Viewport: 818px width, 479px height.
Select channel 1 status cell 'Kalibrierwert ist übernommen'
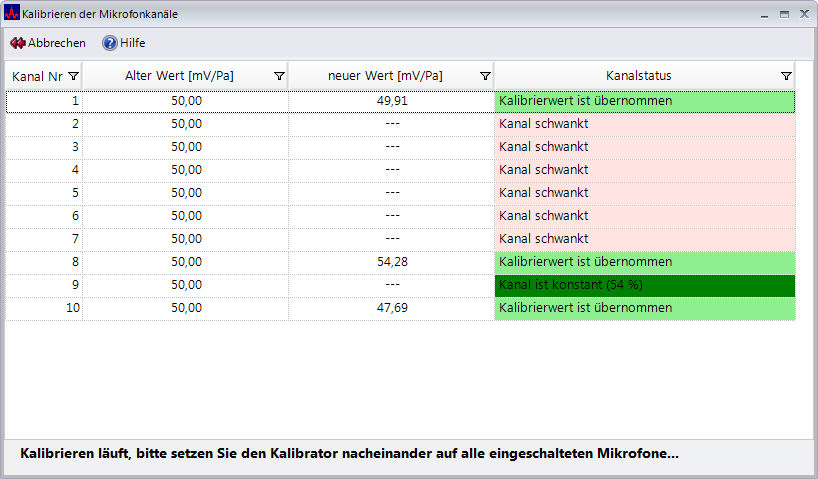click(644, 101)
